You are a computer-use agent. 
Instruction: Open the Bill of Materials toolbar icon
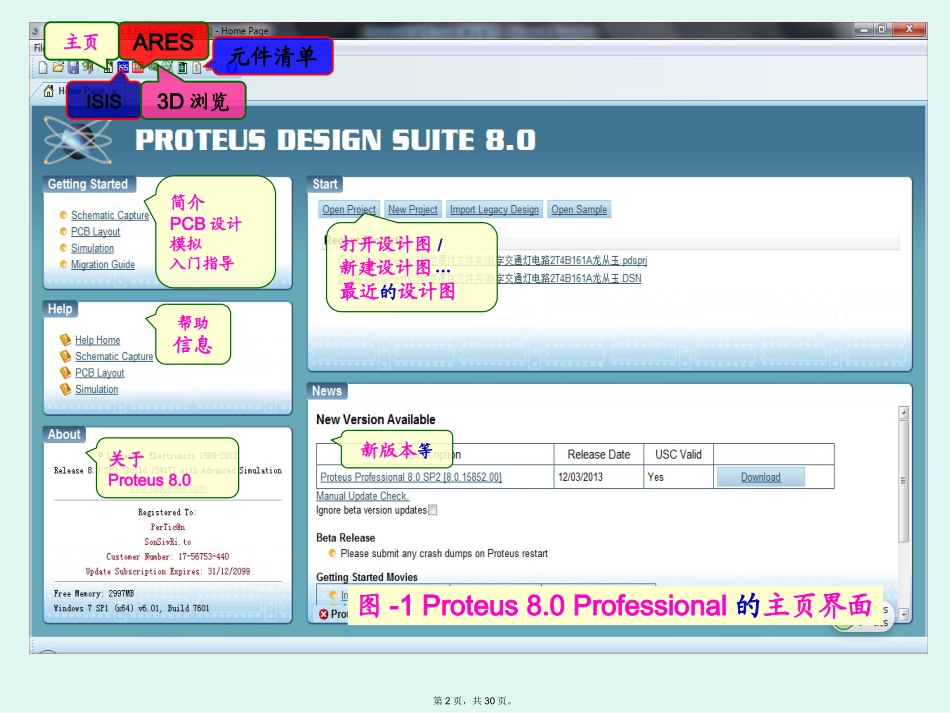pos(197,68)
